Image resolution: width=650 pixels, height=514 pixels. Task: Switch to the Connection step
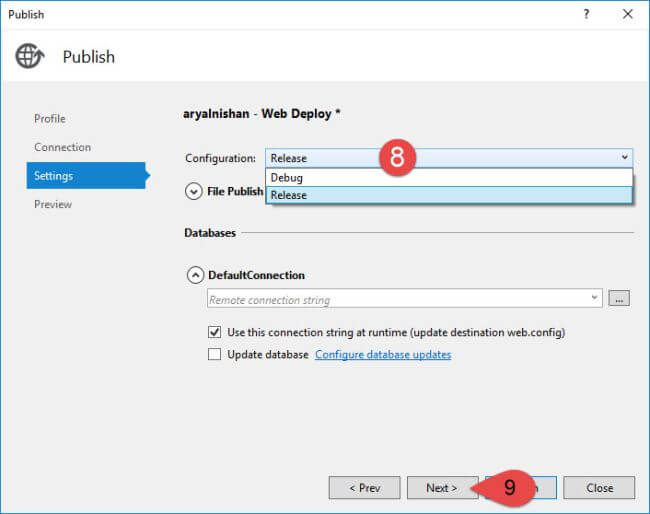coord(62,147)
